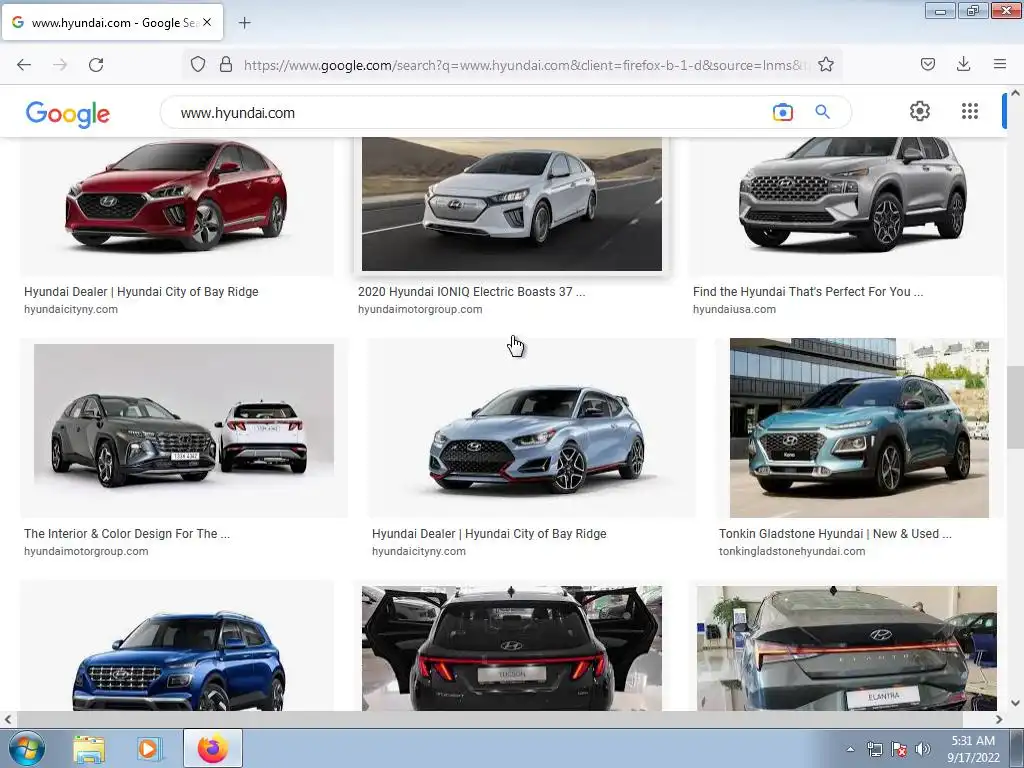Click horizontal scrollbar right arrow
This screenshot has height=768, width=1024.
point(999,719)
